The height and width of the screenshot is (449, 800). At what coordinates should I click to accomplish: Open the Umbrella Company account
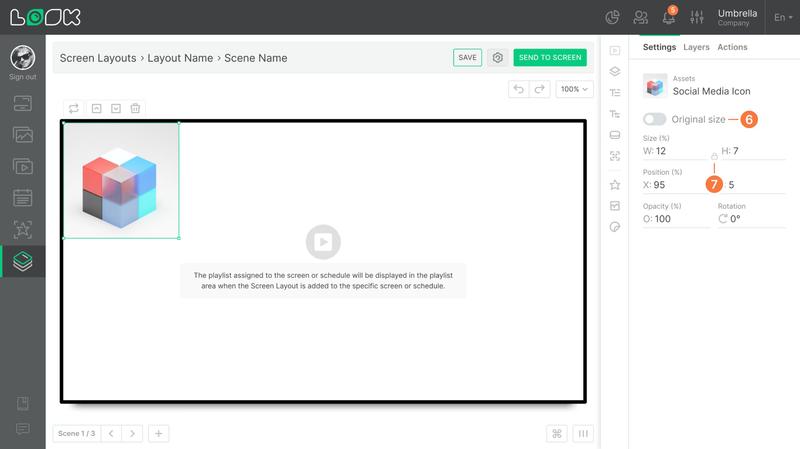click(737, 17)
